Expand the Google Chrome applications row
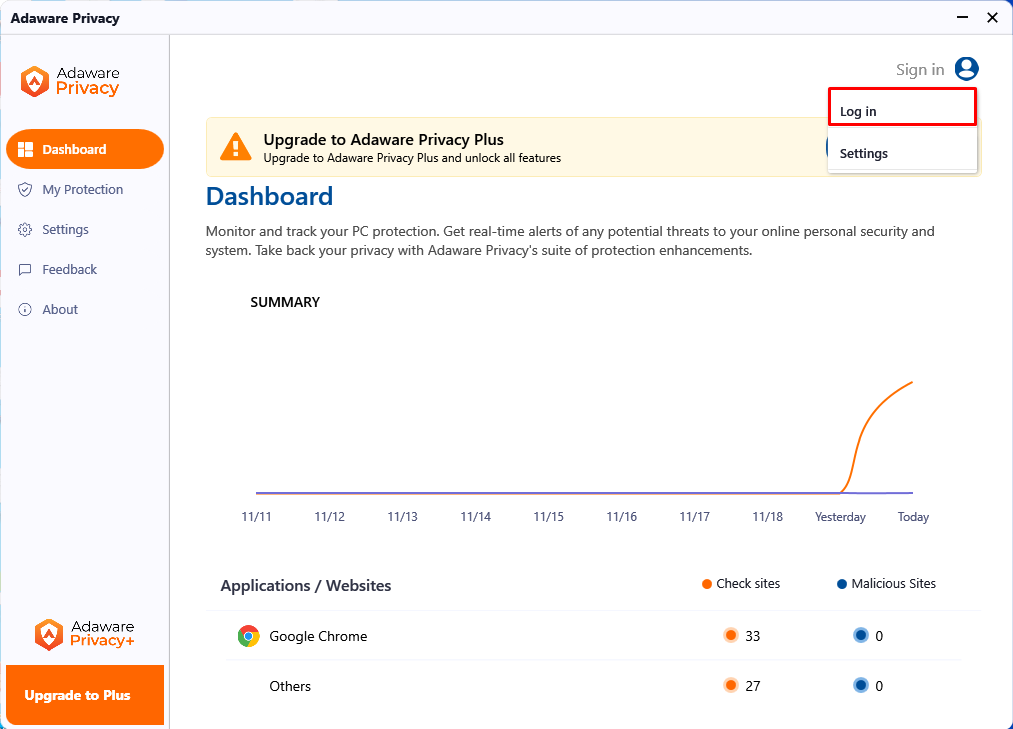1013x729 pixels. (316, 635)
